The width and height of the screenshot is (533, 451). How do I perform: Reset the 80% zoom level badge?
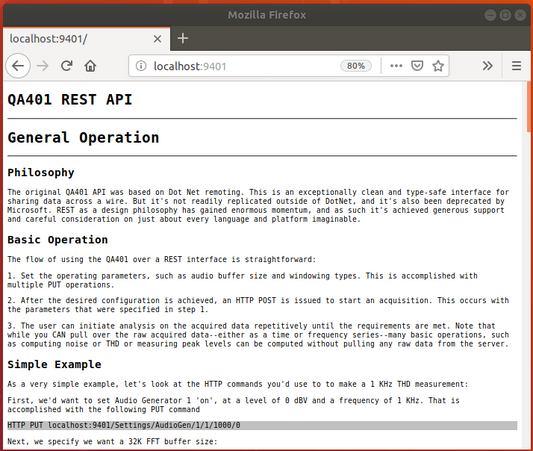356,66
